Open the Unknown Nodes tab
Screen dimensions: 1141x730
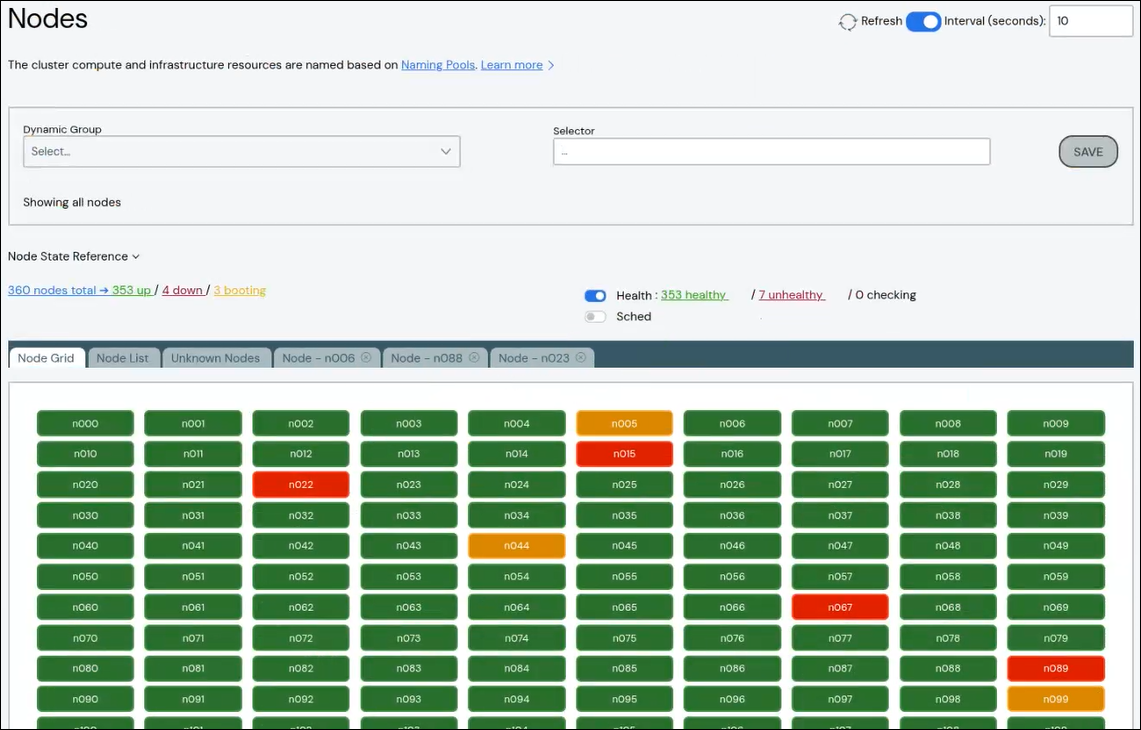tap(215, 357)
